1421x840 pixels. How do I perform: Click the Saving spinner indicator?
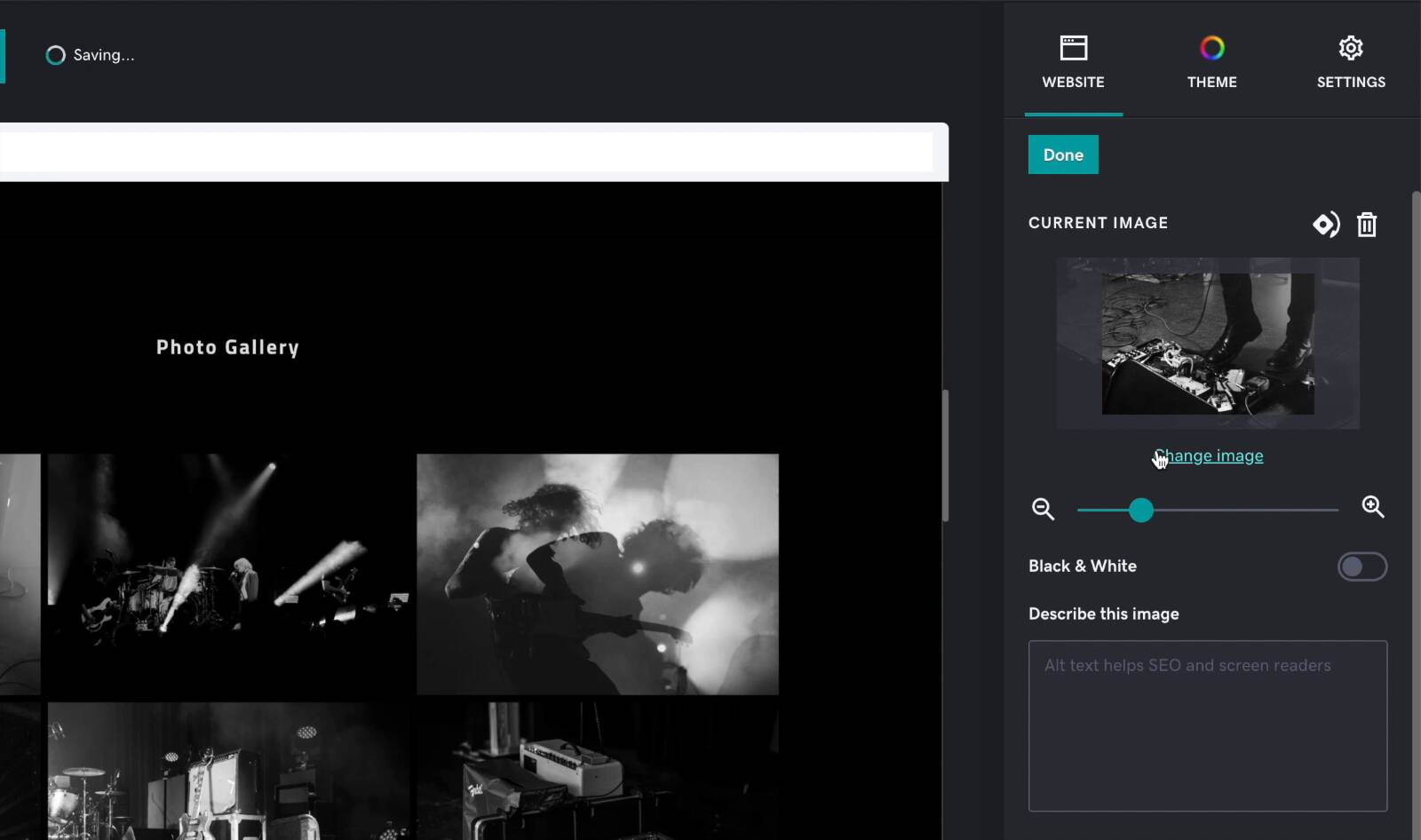[x=55, y=55]
